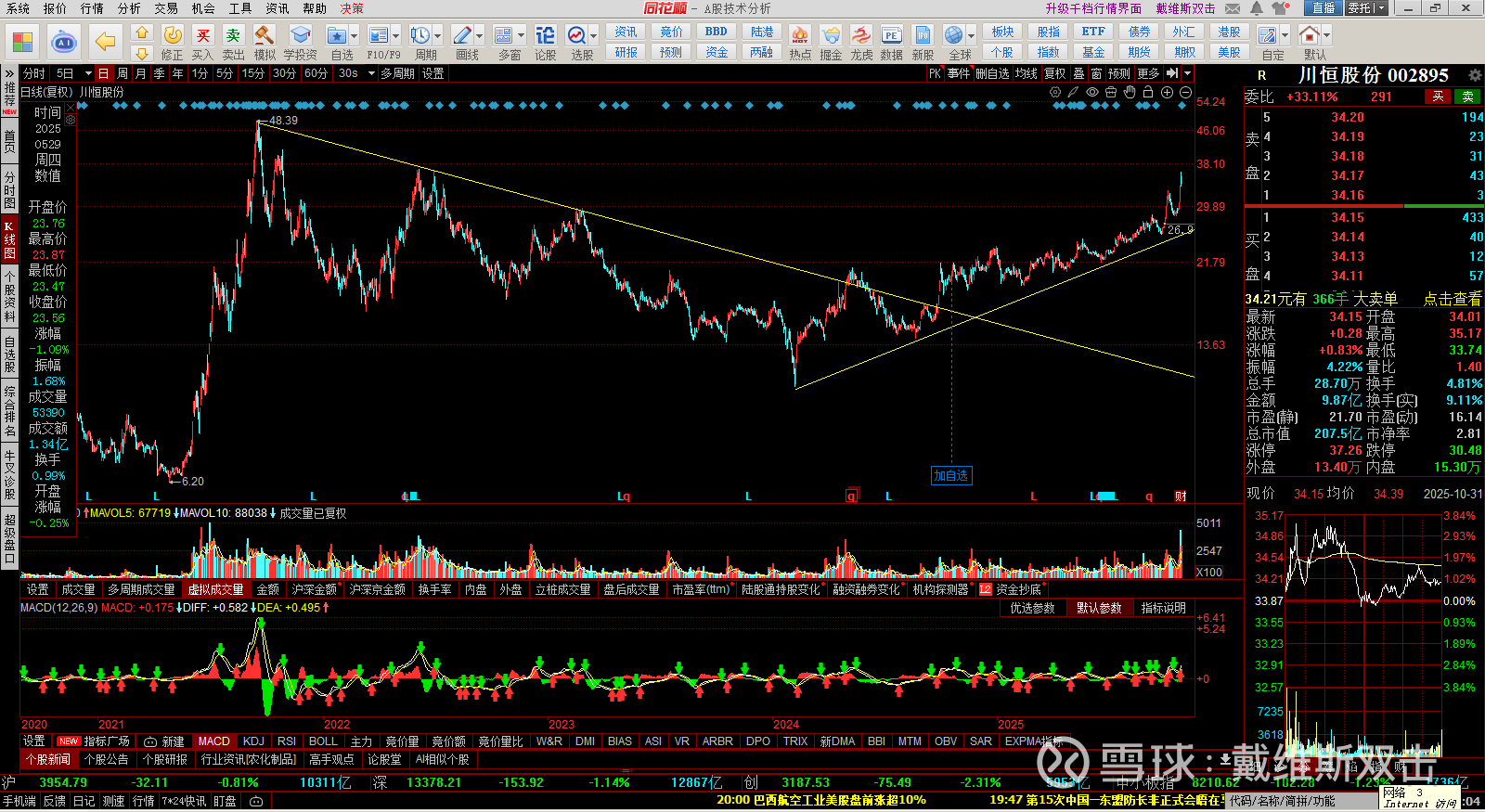The width and height of the screenshot is (1485, 812).
Task: Switch chart to 周 weekly period
Action: (123, 73)
